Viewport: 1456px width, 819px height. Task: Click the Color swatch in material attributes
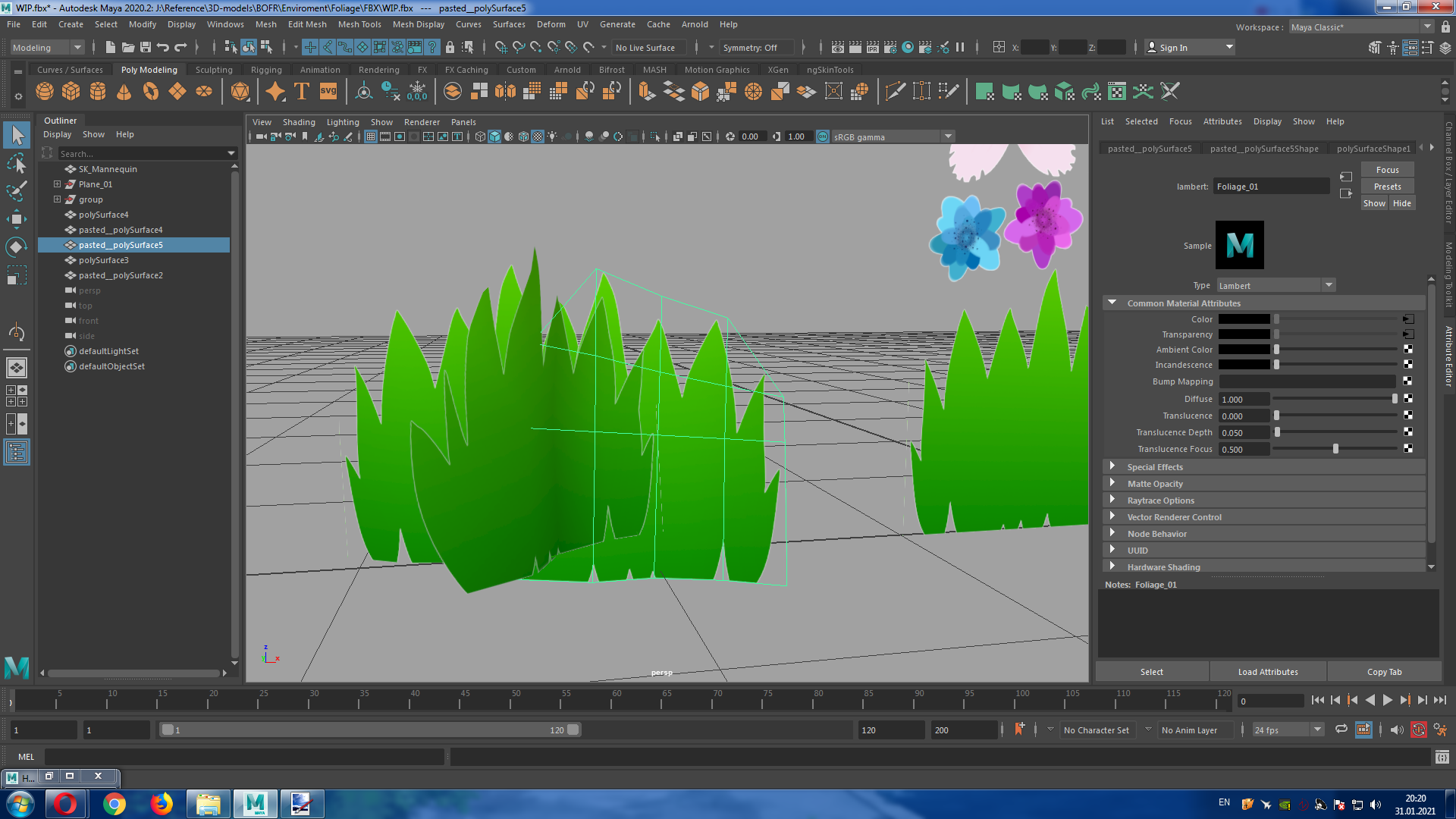click(x=1244, y=319)
